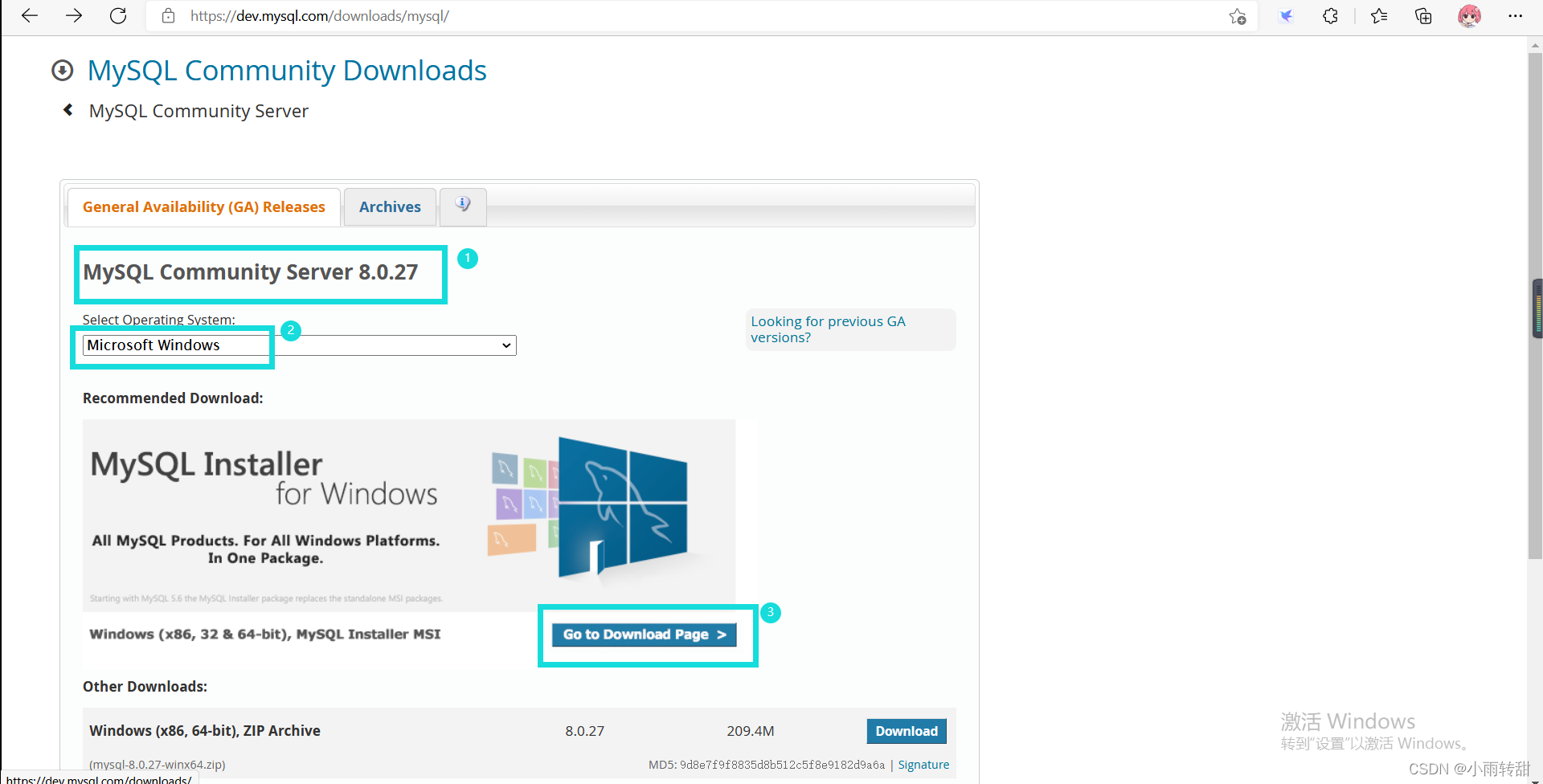Click the (mysql-8.0.27-winx64.zip) filename text

pos(158,765)
